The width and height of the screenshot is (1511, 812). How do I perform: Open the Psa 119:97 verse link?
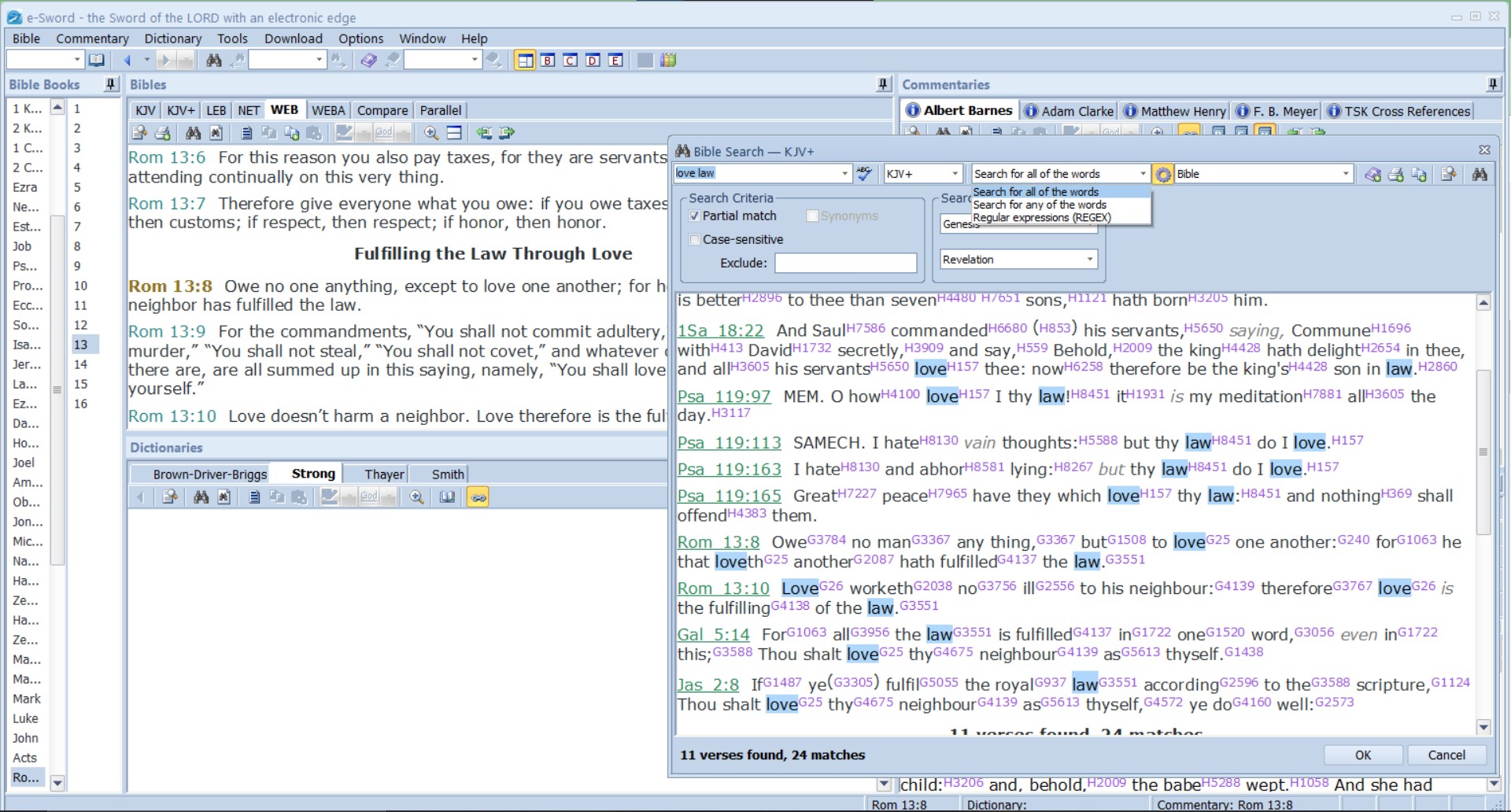(x=723, y=397)
